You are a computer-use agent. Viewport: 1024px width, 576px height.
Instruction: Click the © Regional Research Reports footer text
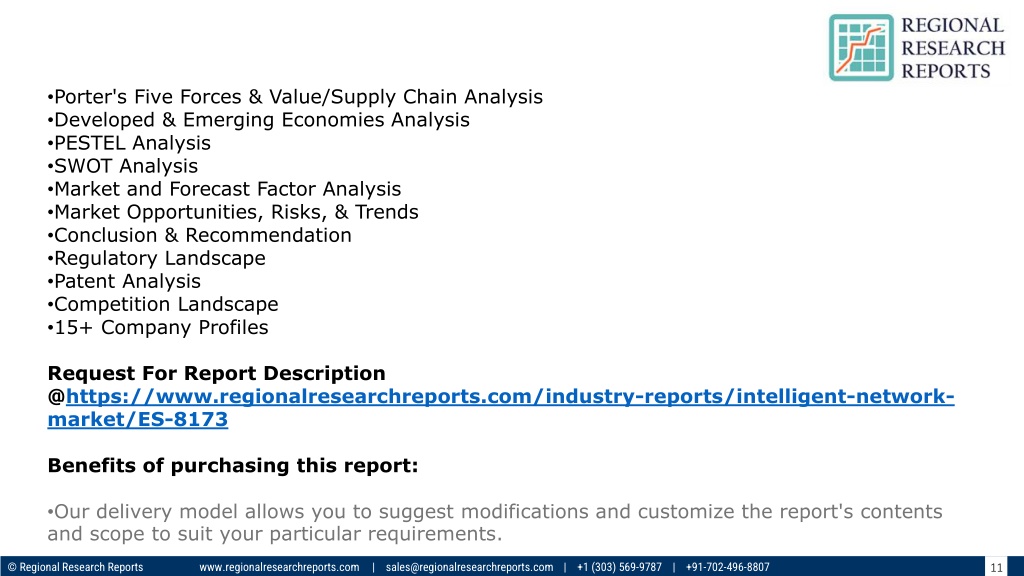pyautogui.click(x=75, y=567)
